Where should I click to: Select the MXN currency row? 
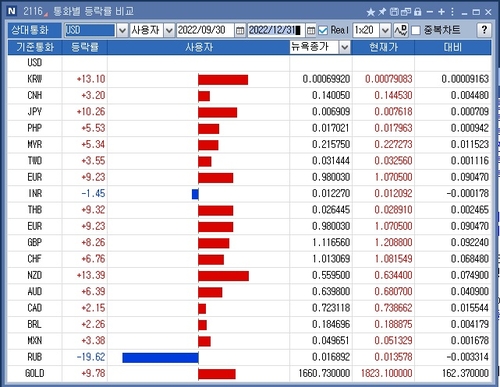pyautogui.click(x=249, y=341)
